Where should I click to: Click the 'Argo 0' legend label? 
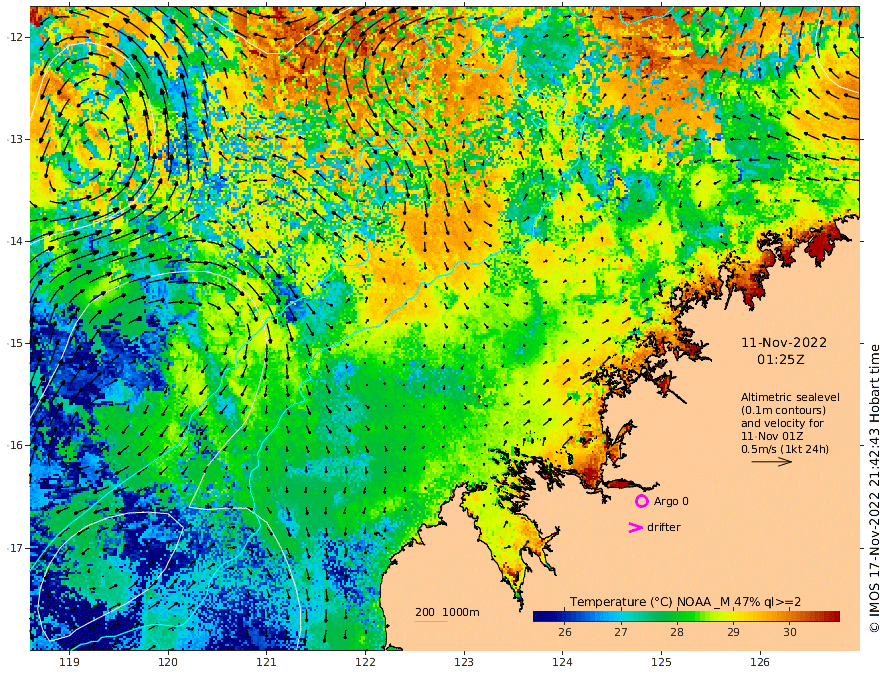point(671,501)
